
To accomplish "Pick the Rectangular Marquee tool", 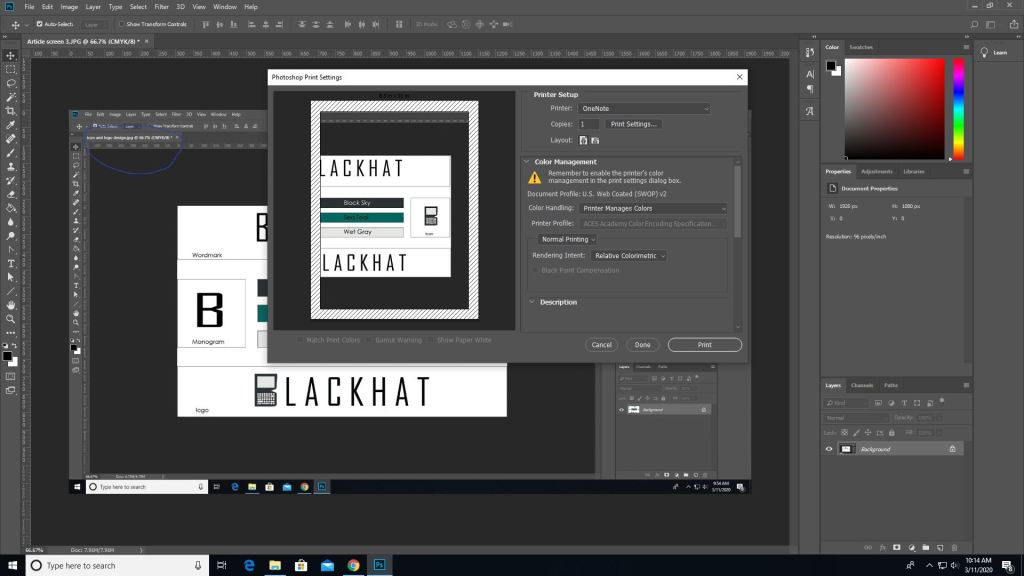I will (x=11, y=70).
